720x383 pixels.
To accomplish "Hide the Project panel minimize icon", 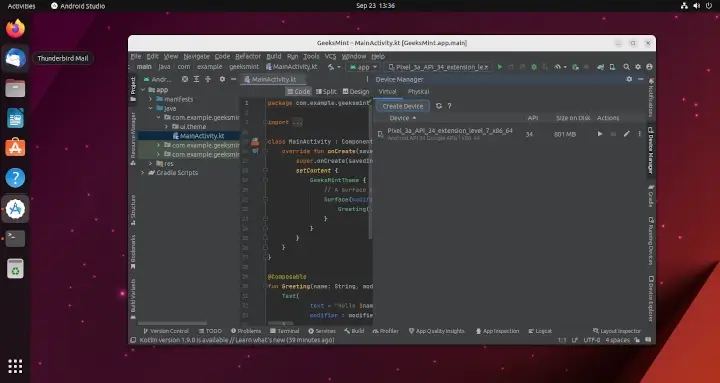I will click(233, 79).
